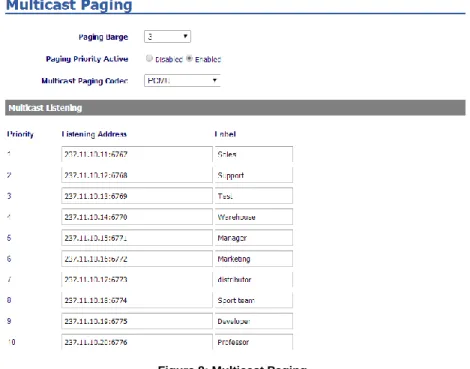Click the priority 6 listening address field
This screenshot has width=470, height=369.
[137, 259]
